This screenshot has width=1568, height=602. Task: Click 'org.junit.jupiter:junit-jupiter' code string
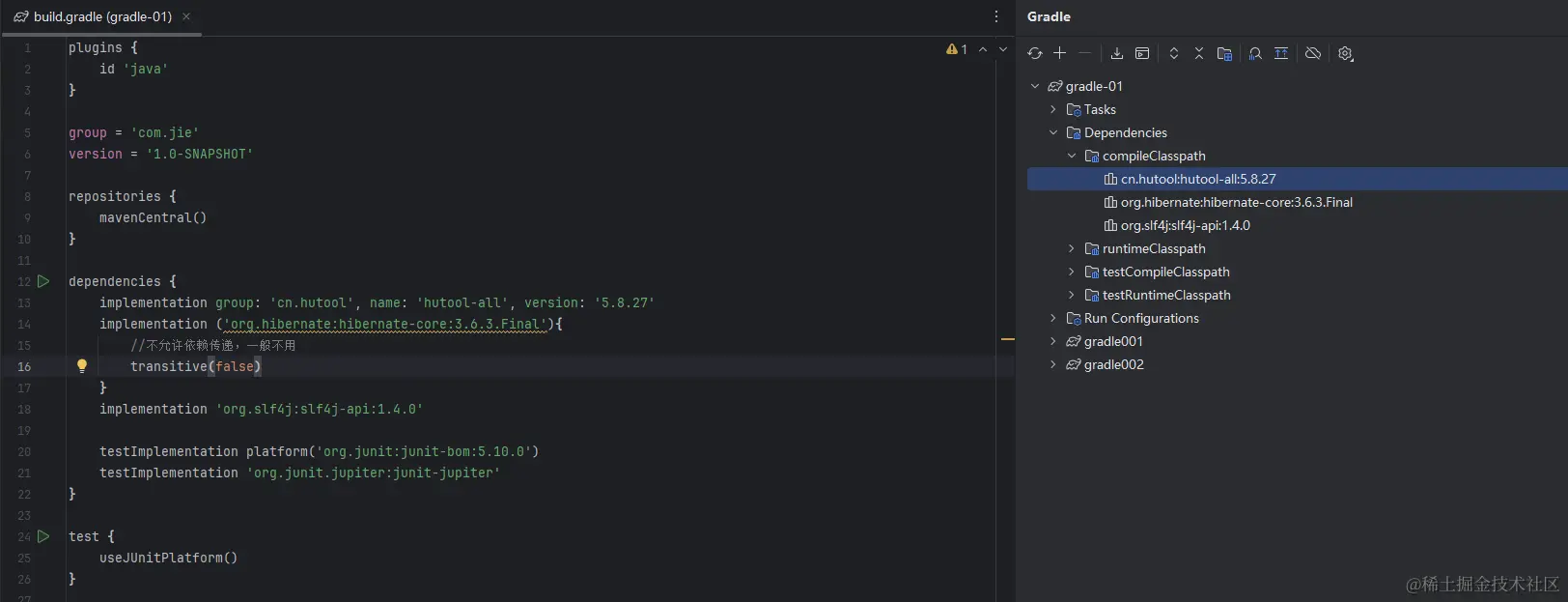374,473
